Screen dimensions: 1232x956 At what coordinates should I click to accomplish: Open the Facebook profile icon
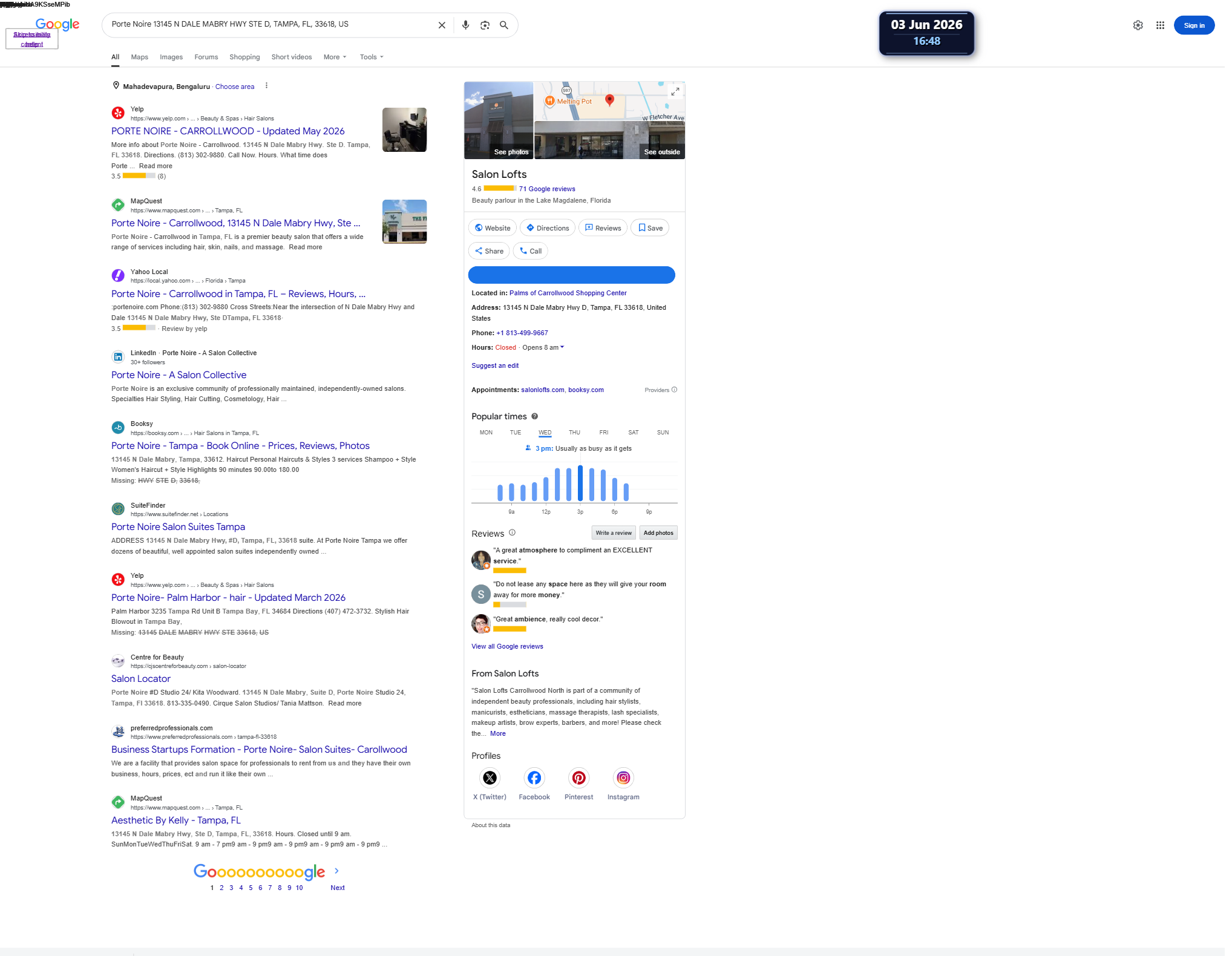[x=534, y=778]
